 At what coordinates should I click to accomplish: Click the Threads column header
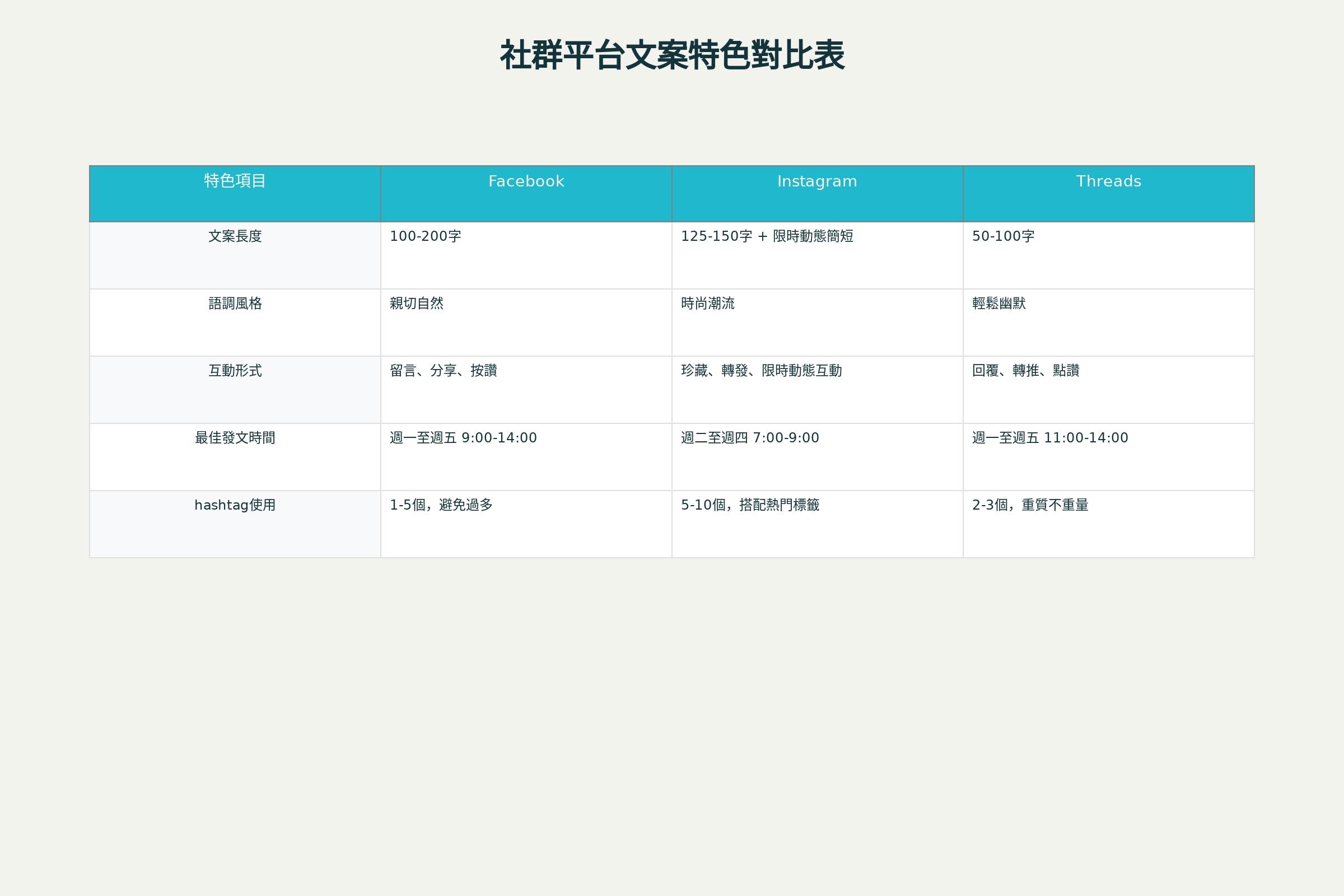pos(1108,181)
